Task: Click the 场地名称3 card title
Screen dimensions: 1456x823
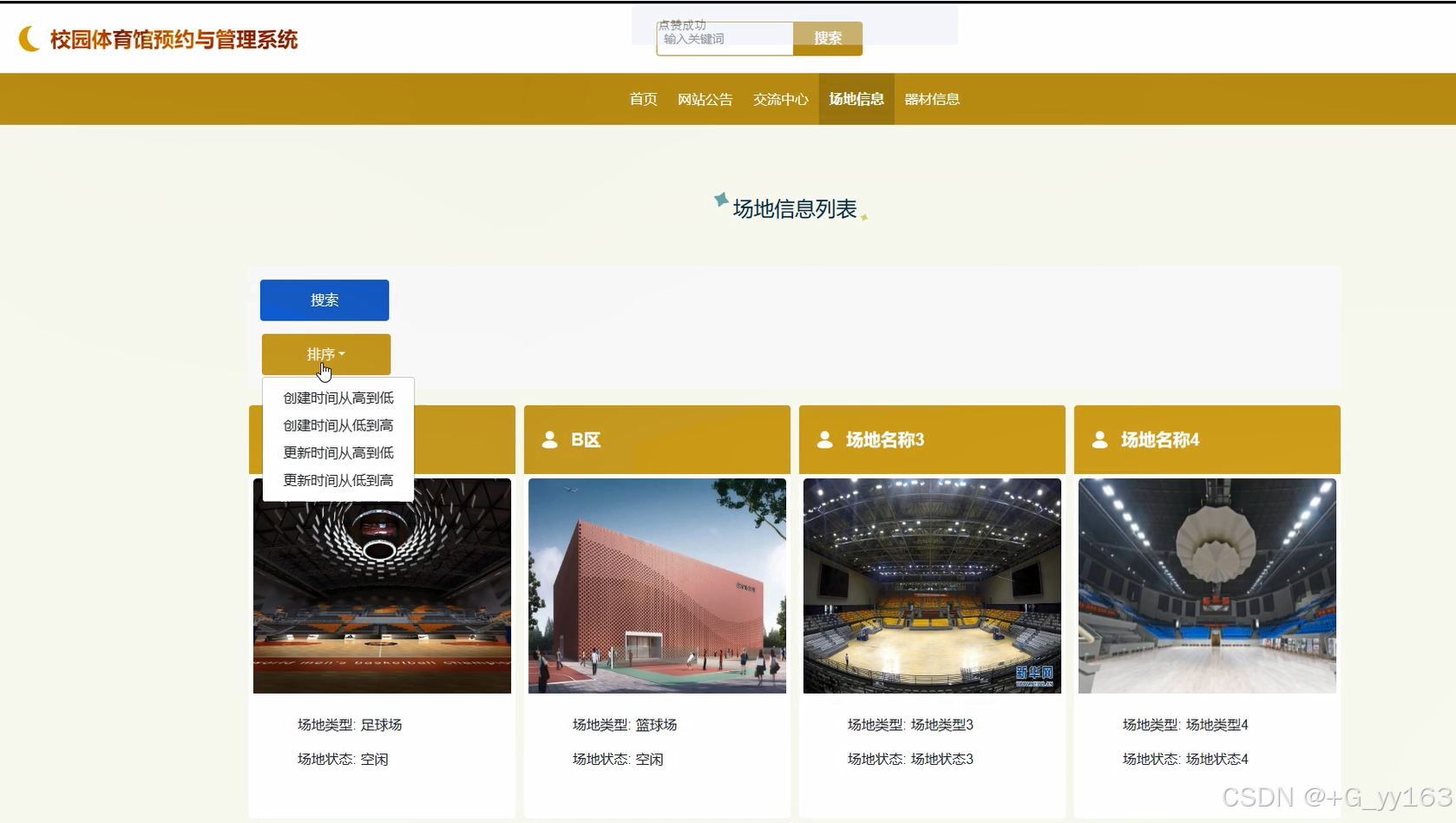Action: click(885, 440)
